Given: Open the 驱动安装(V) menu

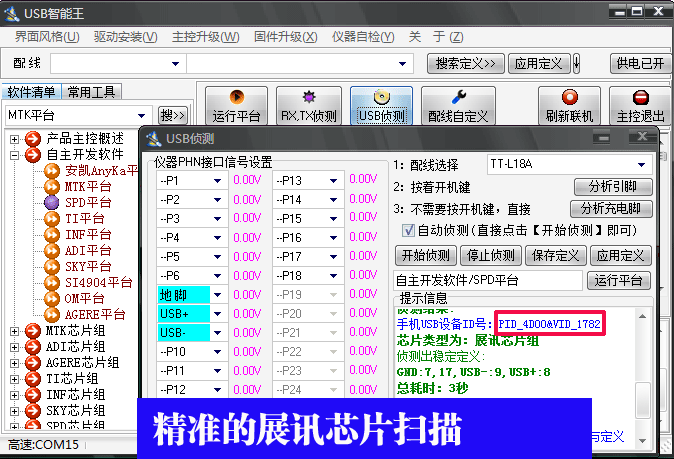Looking at the screenshot, I should [x=126, y=37].
